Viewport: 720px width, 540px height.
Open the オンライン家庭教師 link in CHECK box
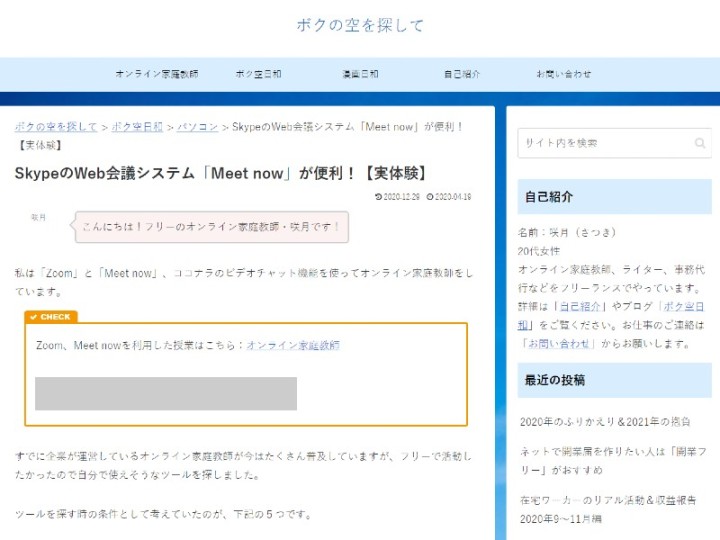tap(293, 345)
